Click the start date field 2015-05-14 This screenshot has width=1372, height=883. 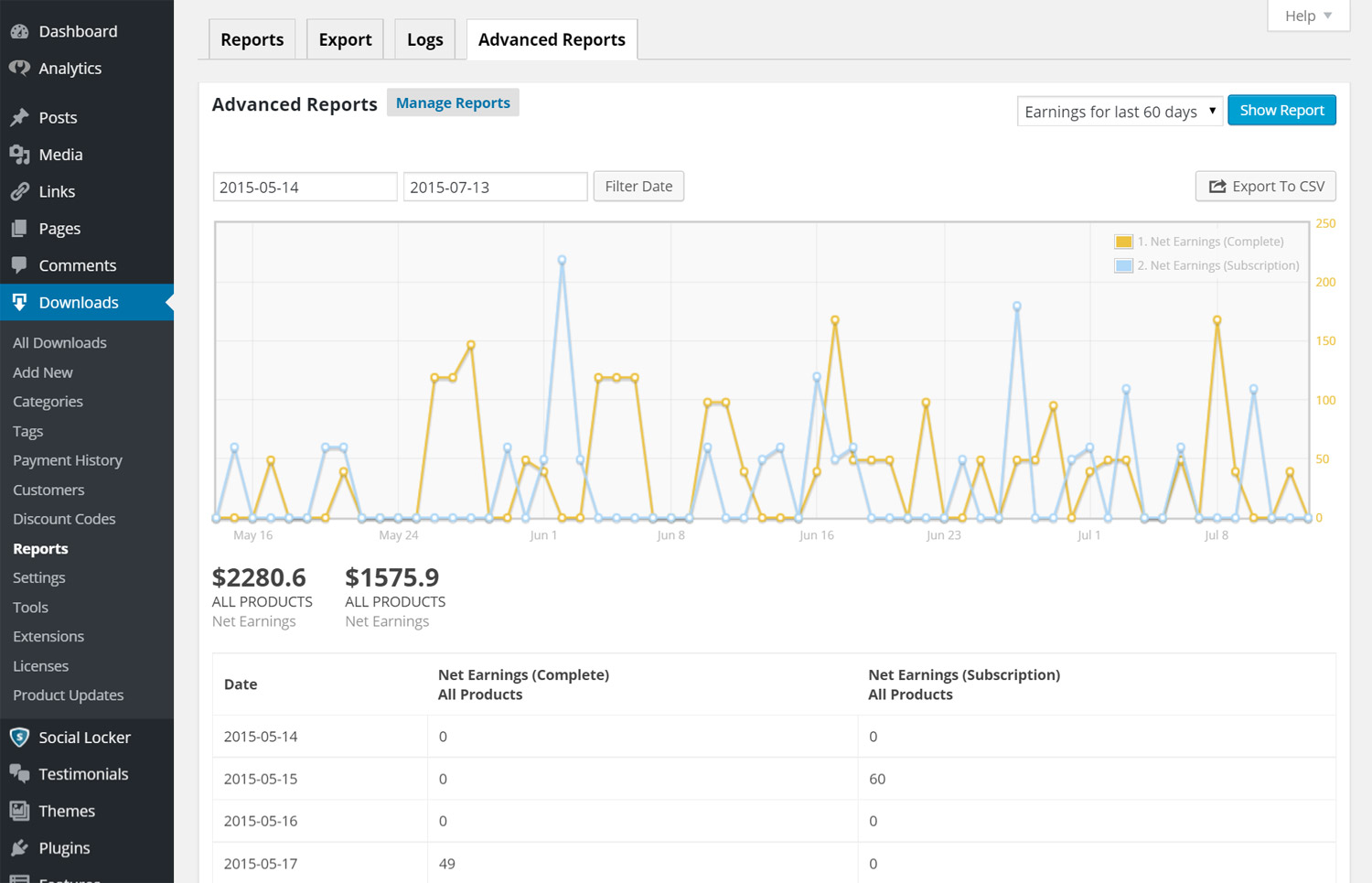click(x=305, y=187)
